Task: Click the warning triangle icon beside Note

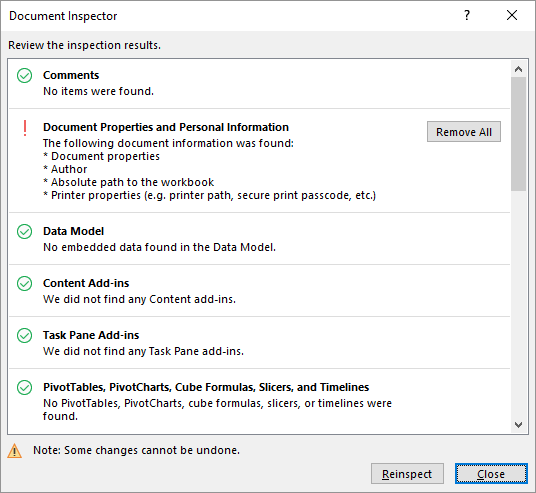Action: tap(14, 451)
